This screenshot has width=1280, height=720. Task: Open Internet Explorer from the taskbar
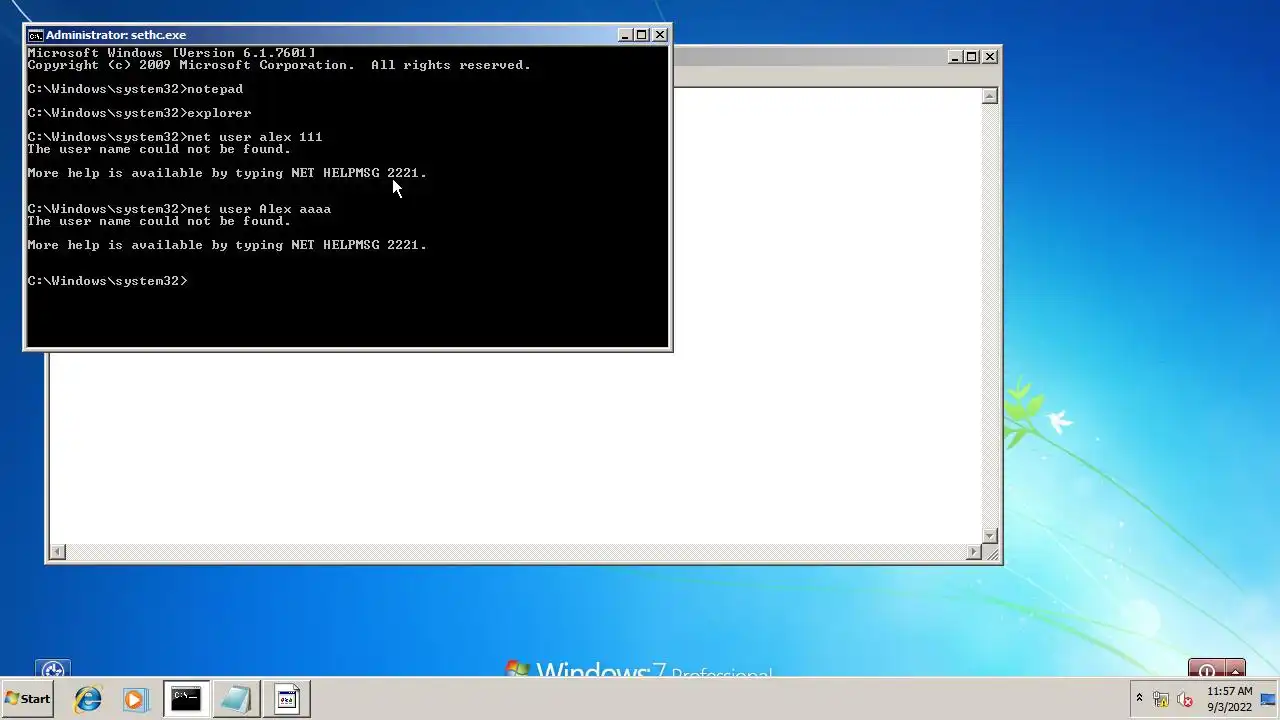tap(88, 699)
